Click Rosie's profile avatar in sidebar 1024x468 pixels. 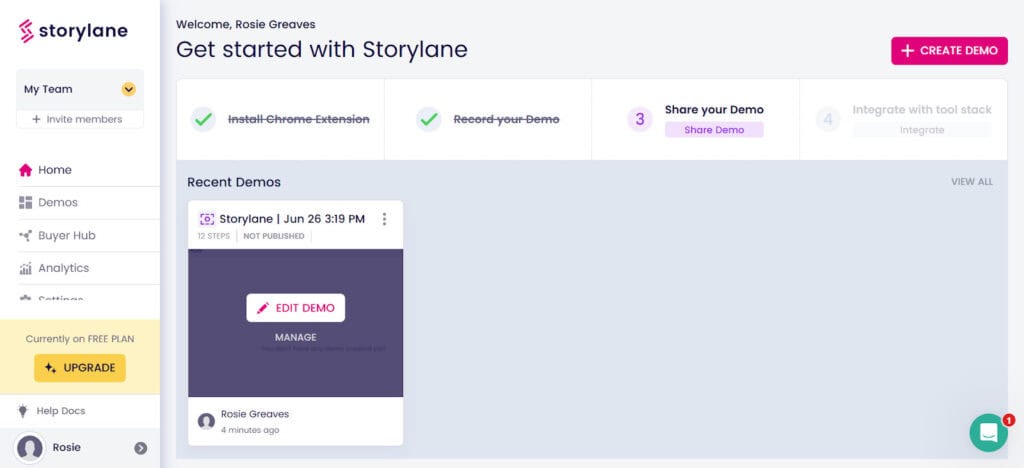(x=30, y=448)
